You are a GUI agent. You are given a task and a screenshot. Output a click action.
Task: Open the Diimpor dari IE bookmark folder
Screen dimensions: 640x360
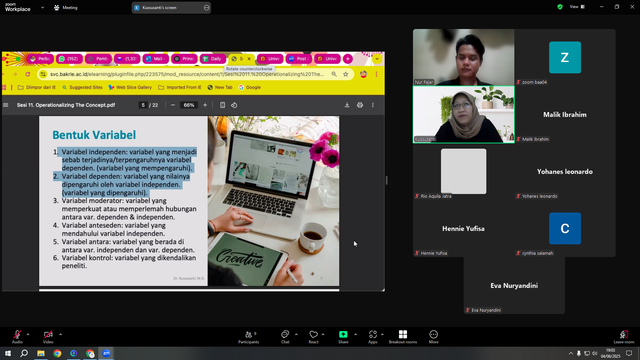37,87
